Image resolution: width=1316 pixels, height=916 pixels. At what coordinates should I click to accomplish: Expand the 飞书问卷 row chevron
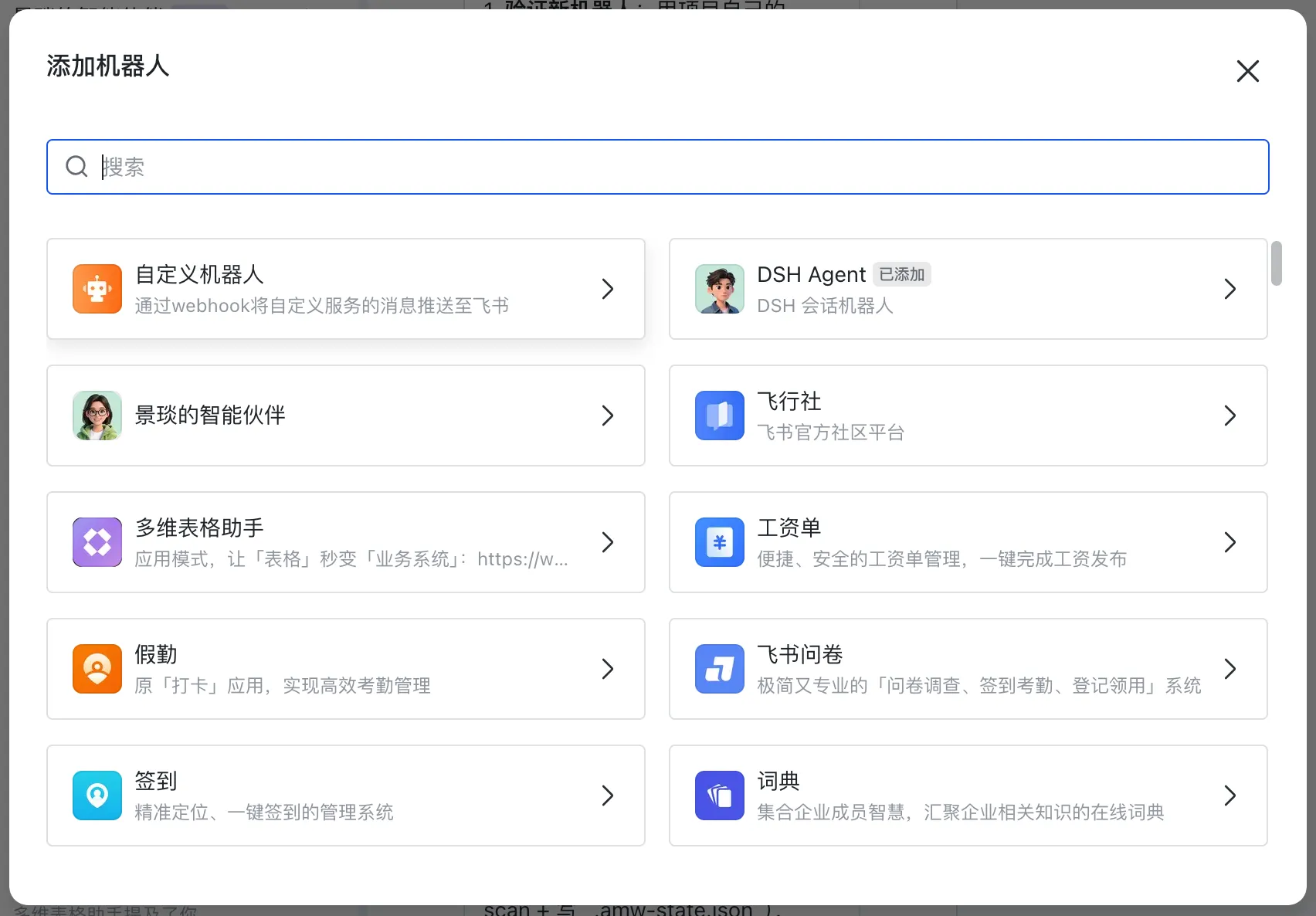(x=1230, y=669)
